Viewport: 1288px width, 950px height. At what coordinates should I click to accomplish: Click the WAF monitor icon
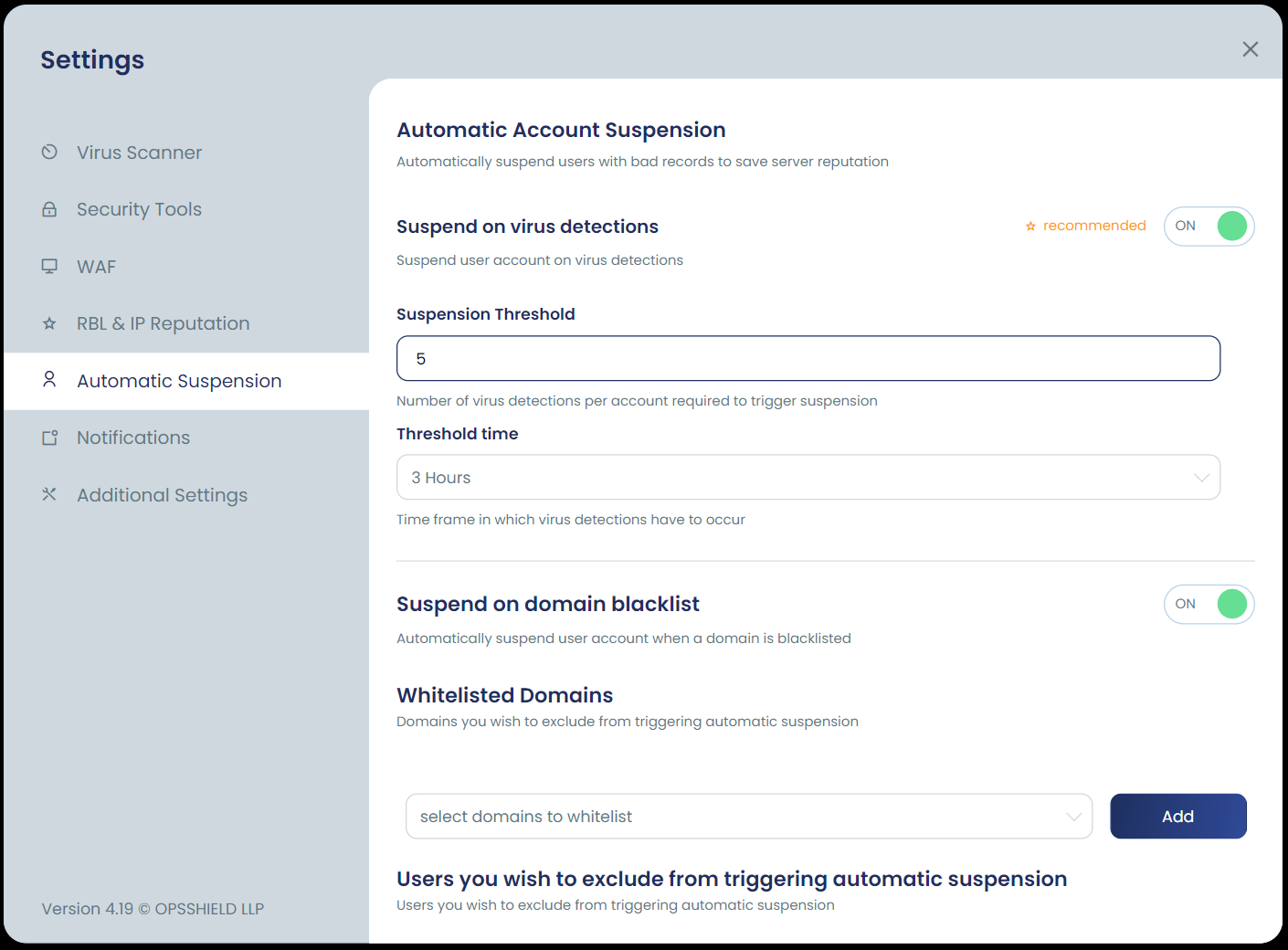point(49,266)
